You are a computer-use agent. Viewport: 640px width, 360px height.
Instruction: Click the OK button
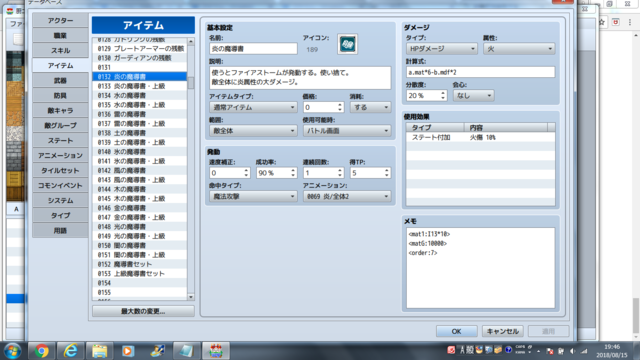pyautogui.click(x=456, y=331)
